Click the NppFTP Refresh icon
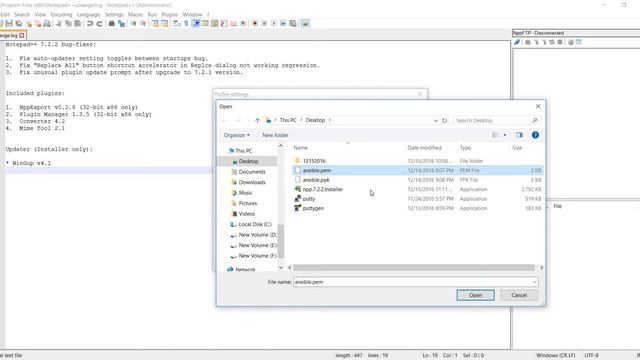Screen dimensions: 640x360 pos(551,42)
